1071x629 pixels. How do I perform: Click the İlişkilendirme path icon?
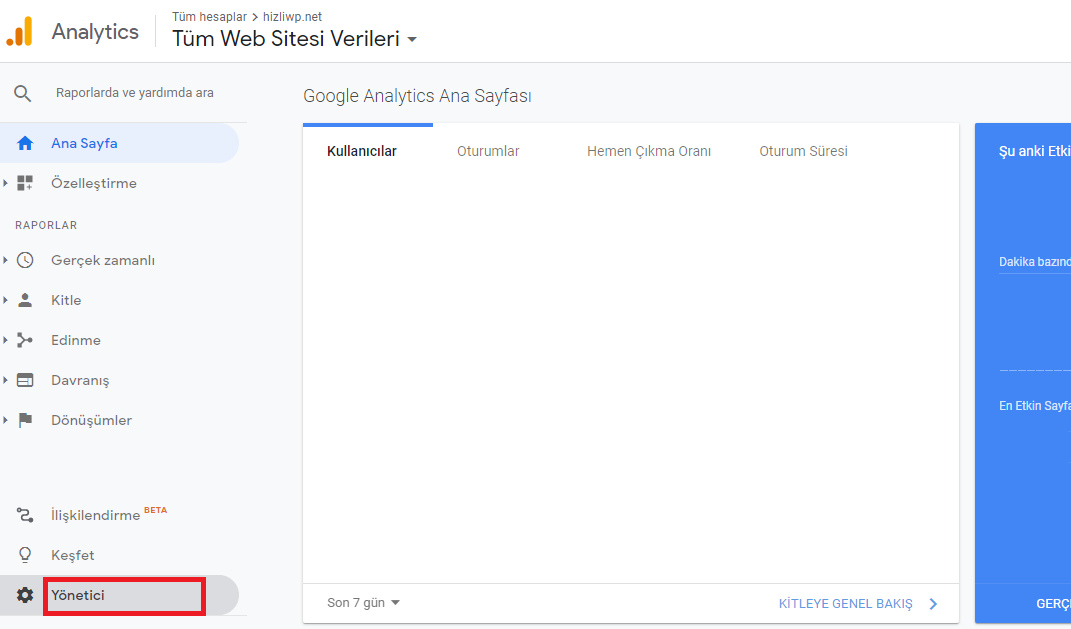(x=25, y=515)
